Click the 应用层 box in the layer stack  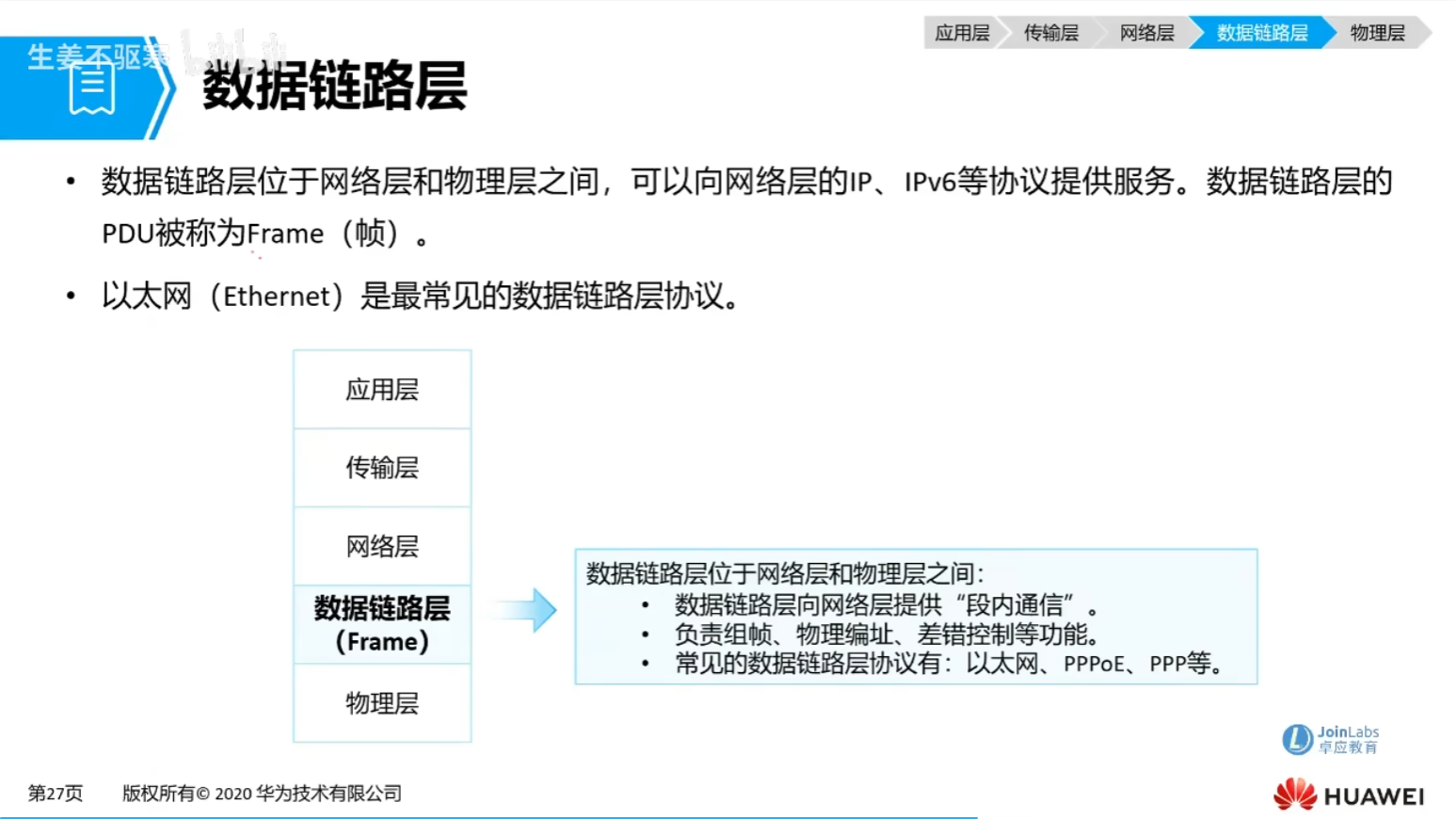(382, 390)
